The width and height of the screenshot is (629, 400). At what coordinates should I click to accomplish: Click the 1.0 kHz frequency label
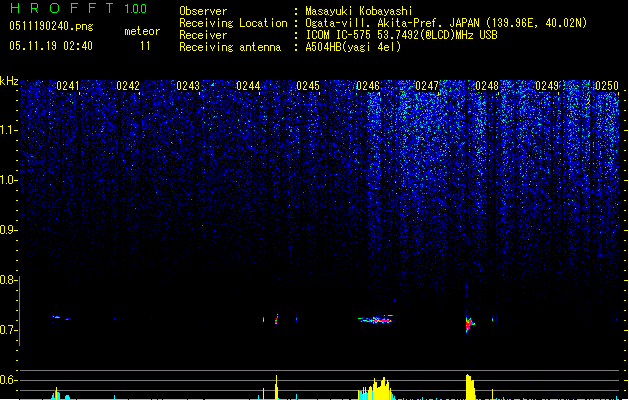tap(8, 180)
